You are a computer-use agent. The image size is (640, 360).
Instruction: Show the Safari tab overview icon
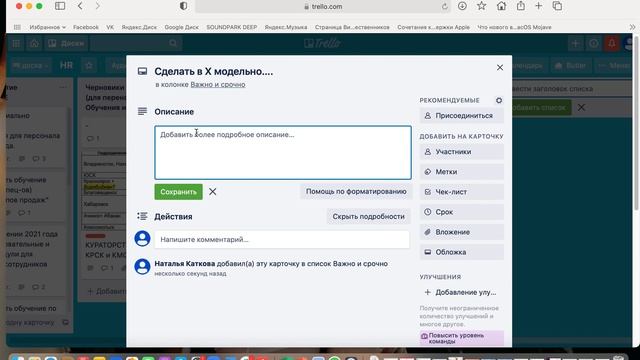(557, 6)
